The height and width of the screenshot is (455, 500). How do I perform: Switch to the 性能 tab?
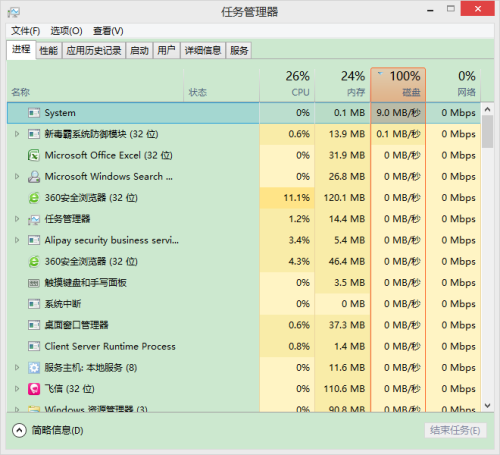pyautogui.click(x=49, y=51)
